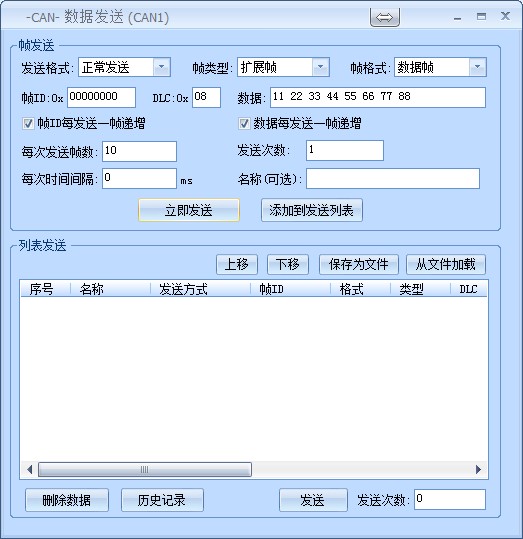Click the DLC input field

pyautogui.click(x=206, y=97)
